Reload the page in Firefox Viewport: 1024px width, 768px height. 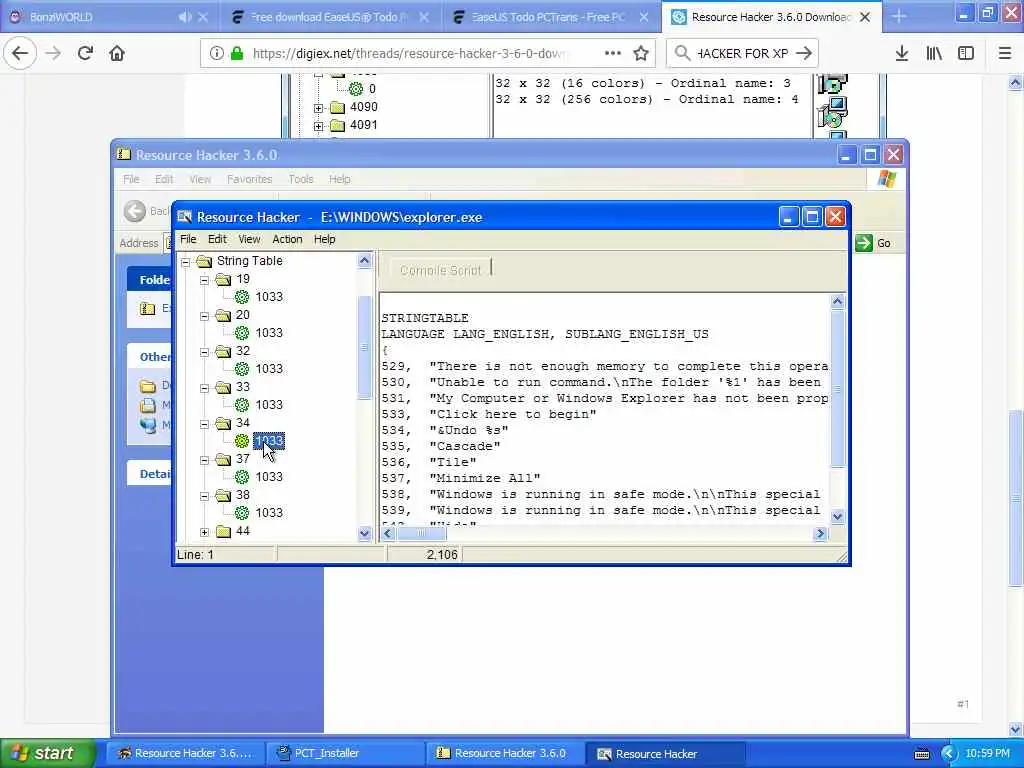pos(85,53)
